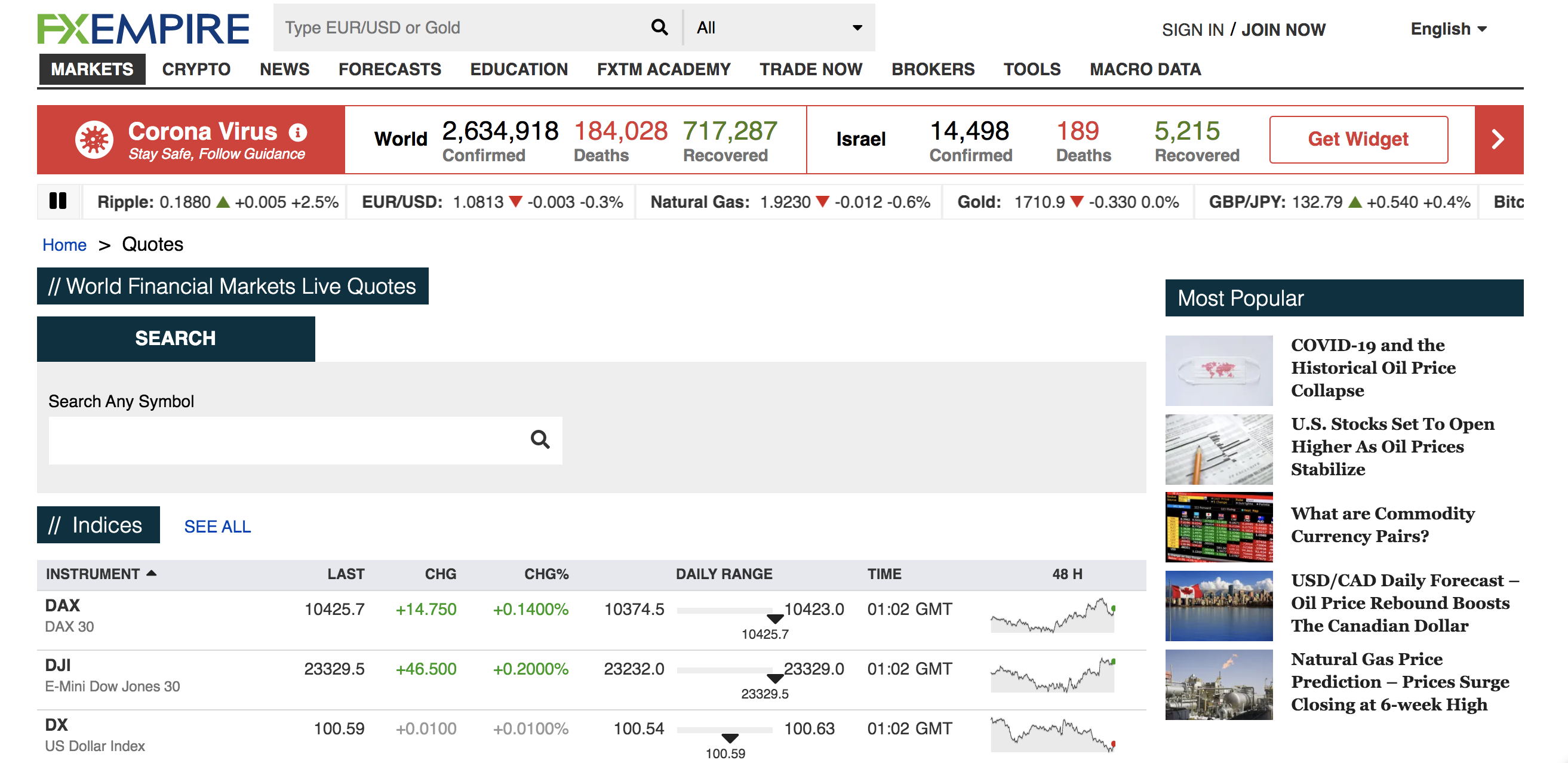
Task: Click the Canadian flag skyline thumbnail
Action: 1219,605
